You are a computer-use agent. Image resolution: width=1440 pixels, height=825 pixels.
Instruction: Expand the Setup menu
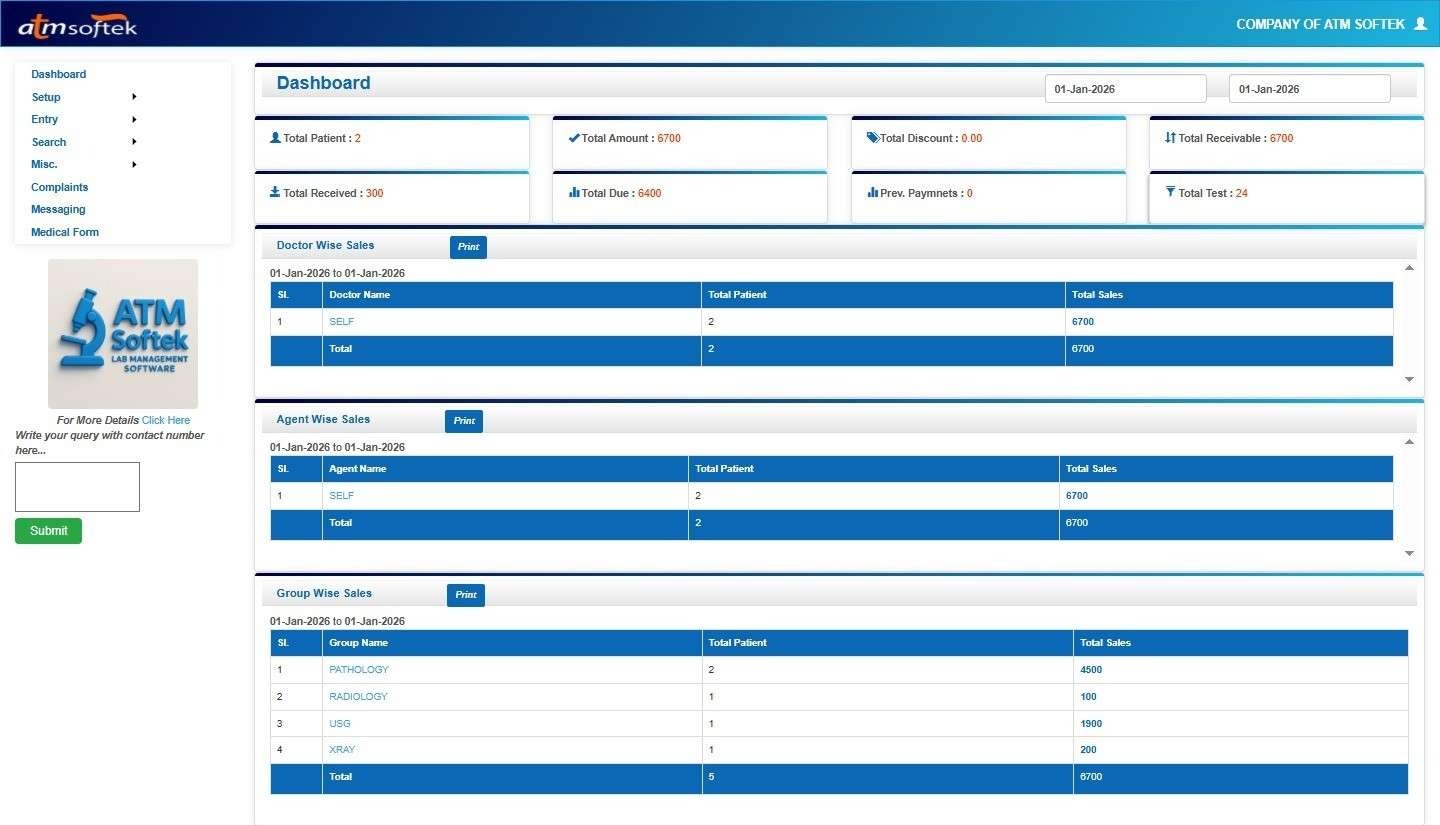46,96
